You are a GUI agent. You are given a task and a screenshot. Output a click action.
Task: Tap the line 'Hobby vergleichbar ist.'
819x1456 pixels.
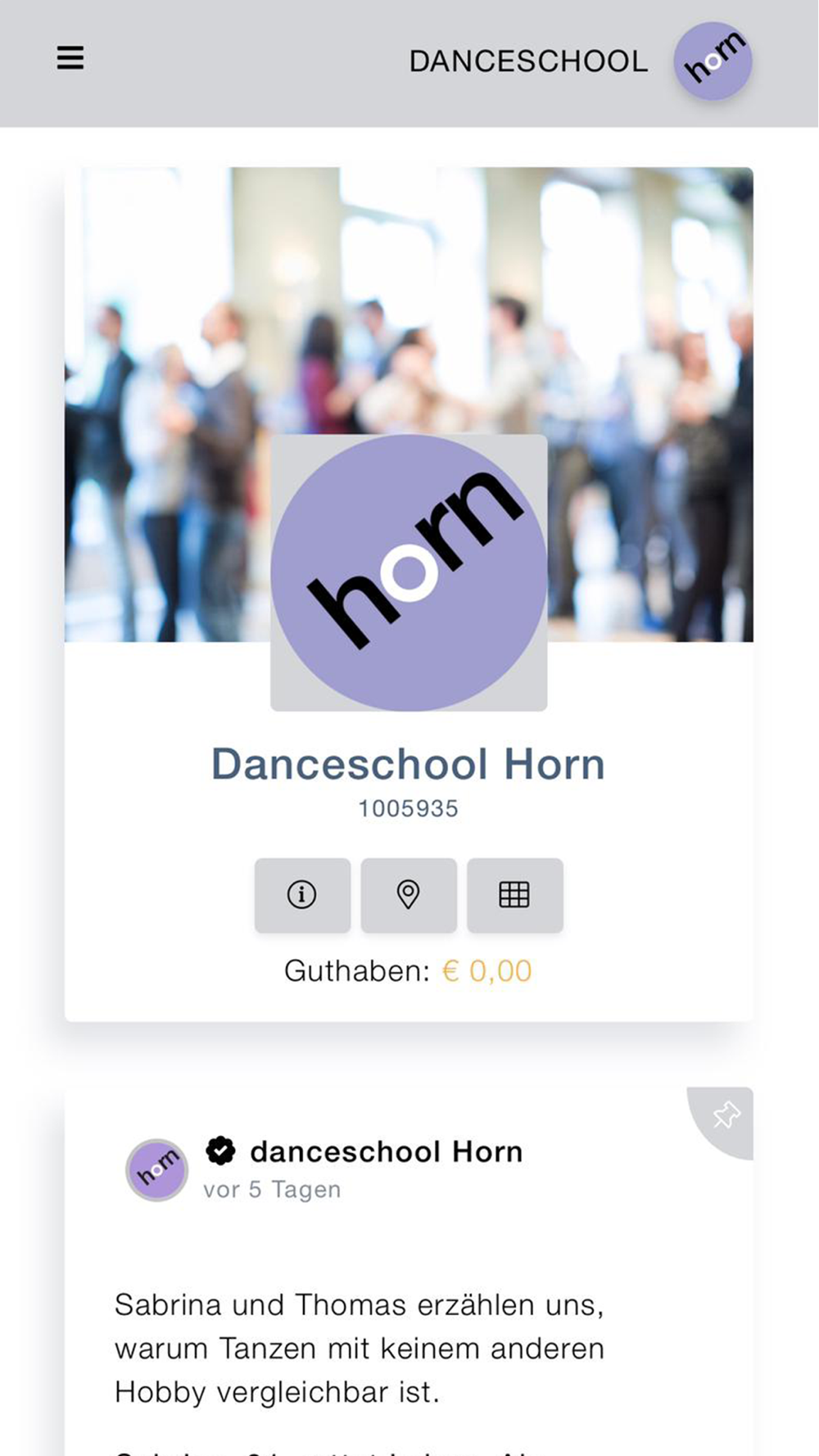pos(277,1392)
